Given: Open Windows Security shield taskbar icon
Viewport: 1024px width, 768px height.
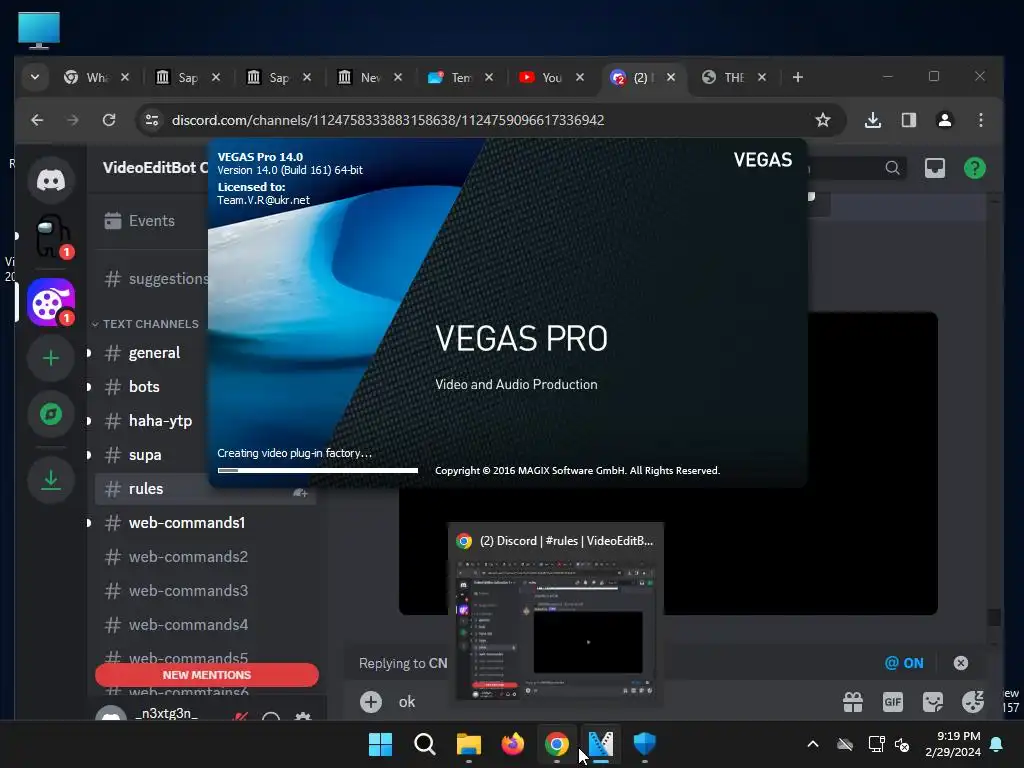Looking at the screenshot, I should click(645, 744).
